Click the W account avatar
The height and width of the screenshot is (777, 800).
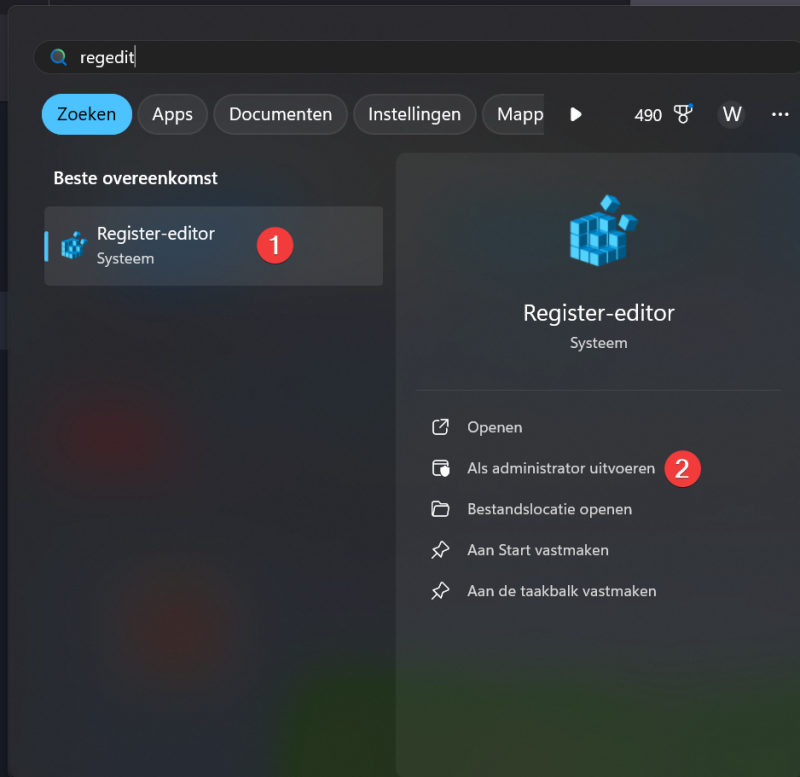coord(732,114)
